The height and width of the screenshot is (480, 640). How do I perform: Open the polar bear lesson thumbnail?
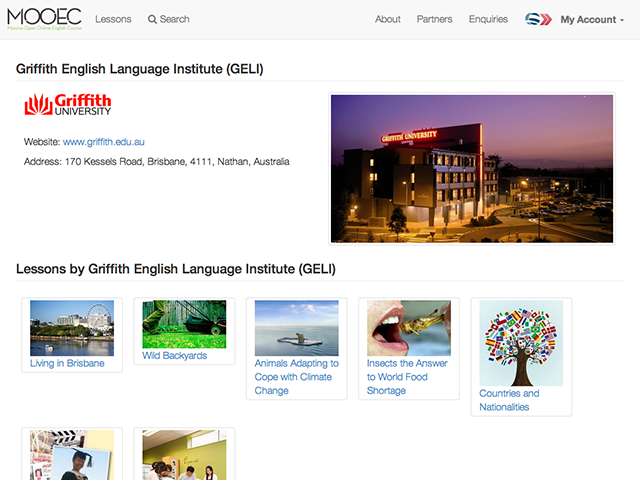297,328
